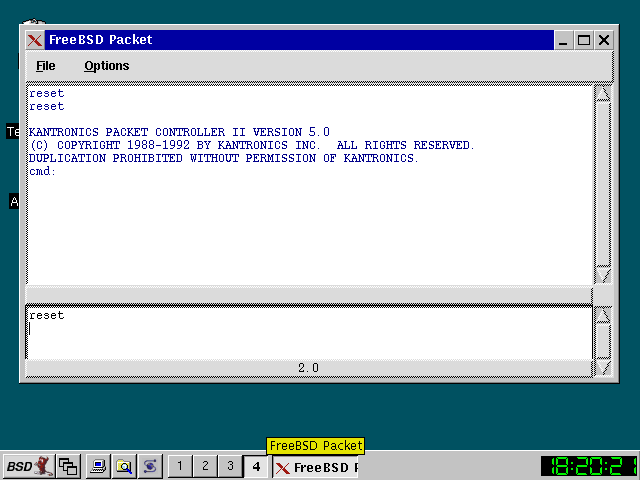Click the magnifier search icon in taskbar
The image size is (640, 480).
tap(124, 466)
